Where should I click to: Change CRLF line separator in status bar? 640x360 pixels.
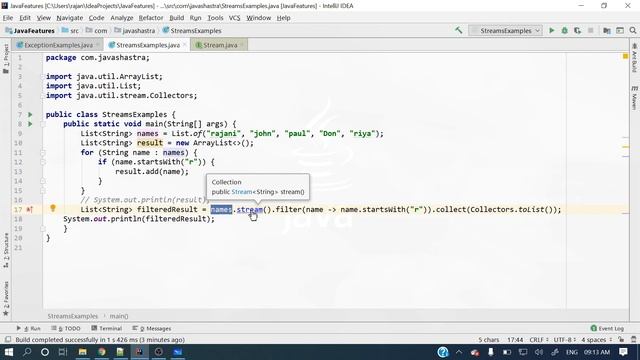click(538, 340)
